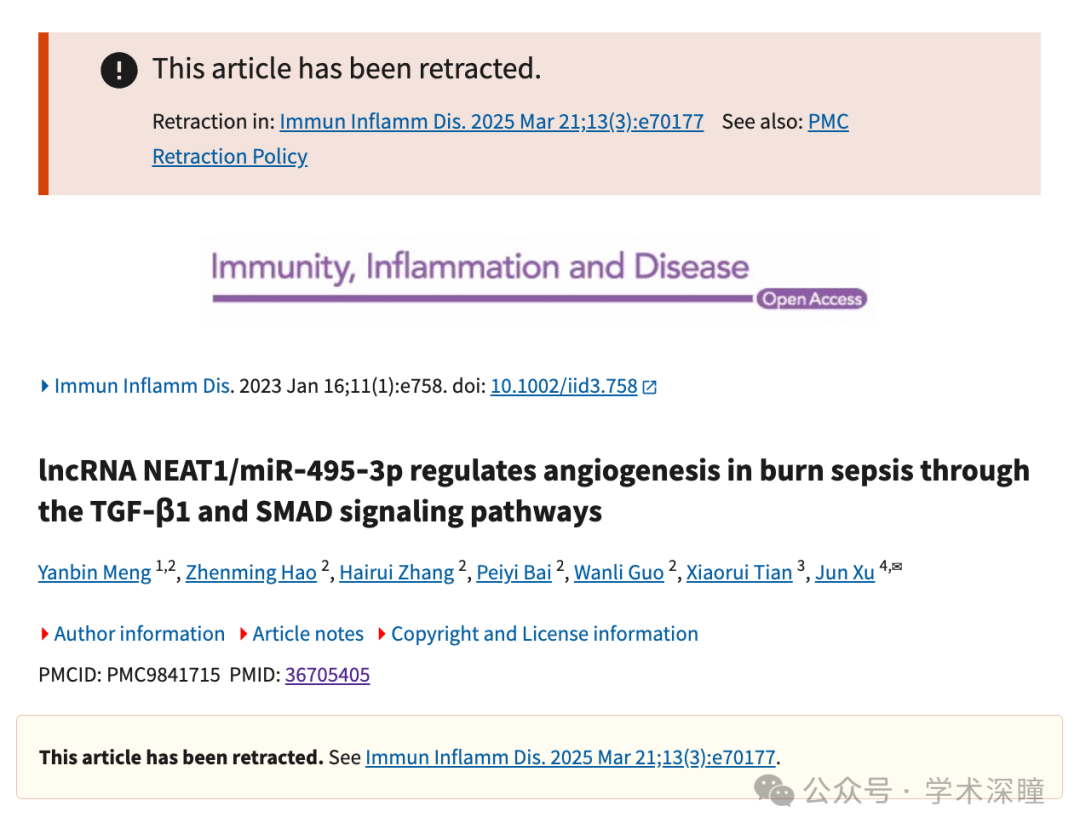Click the retraction alert exclamation icon
This screenshot has height=835, width=1080.
(x=119, y=70)
